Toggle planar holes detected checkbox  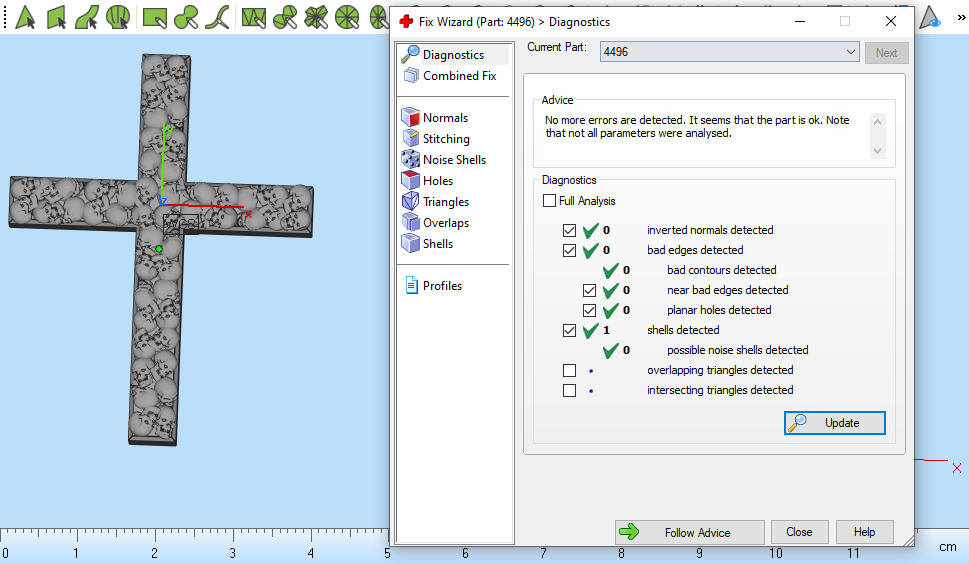(x=590, y=310)
